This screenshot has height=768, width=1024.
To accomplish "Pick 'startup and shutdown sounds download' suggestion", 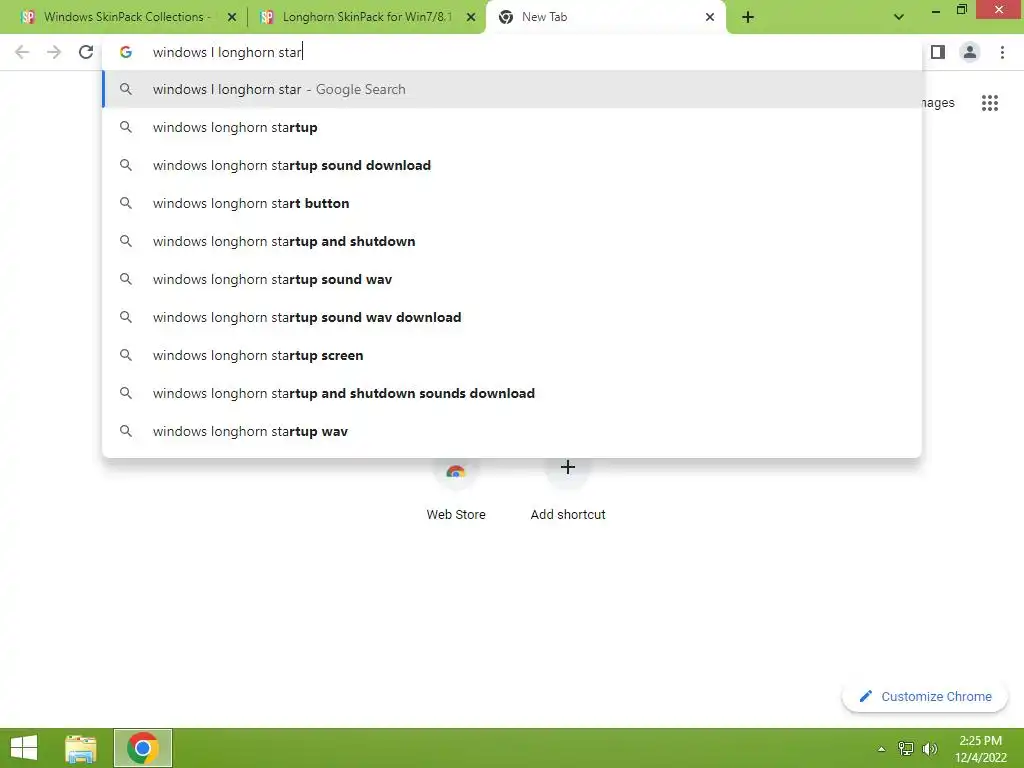I will tap(512, 393).
